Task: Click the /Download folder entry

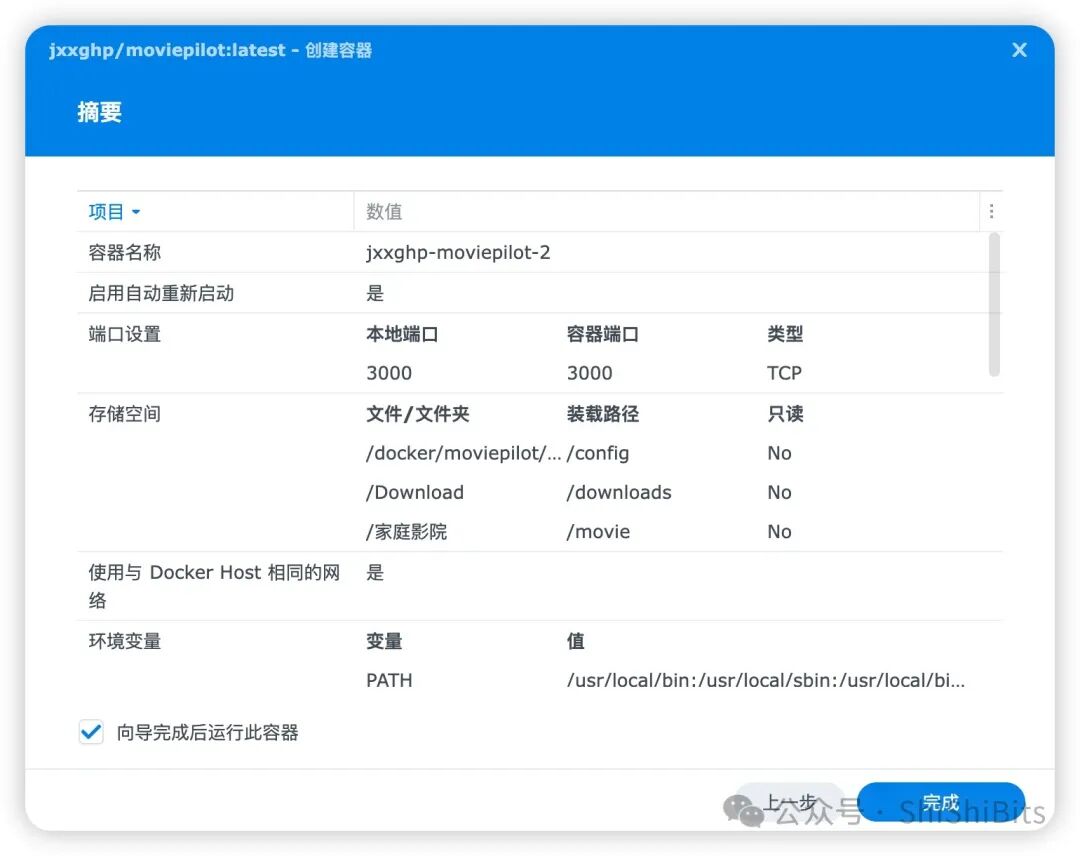Action: tap(415, 492)
